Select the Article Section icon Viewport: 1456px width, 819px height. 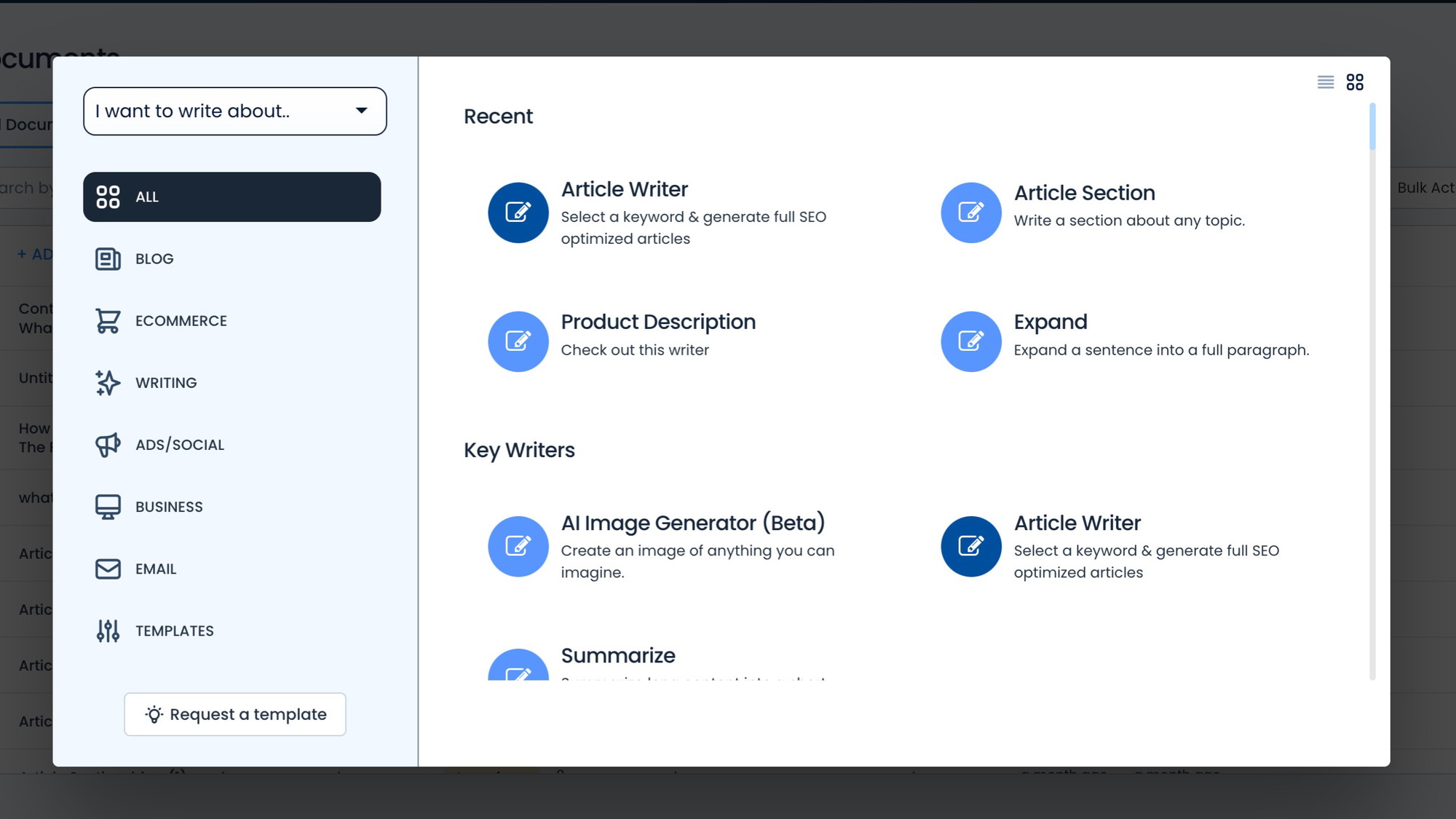971,212
